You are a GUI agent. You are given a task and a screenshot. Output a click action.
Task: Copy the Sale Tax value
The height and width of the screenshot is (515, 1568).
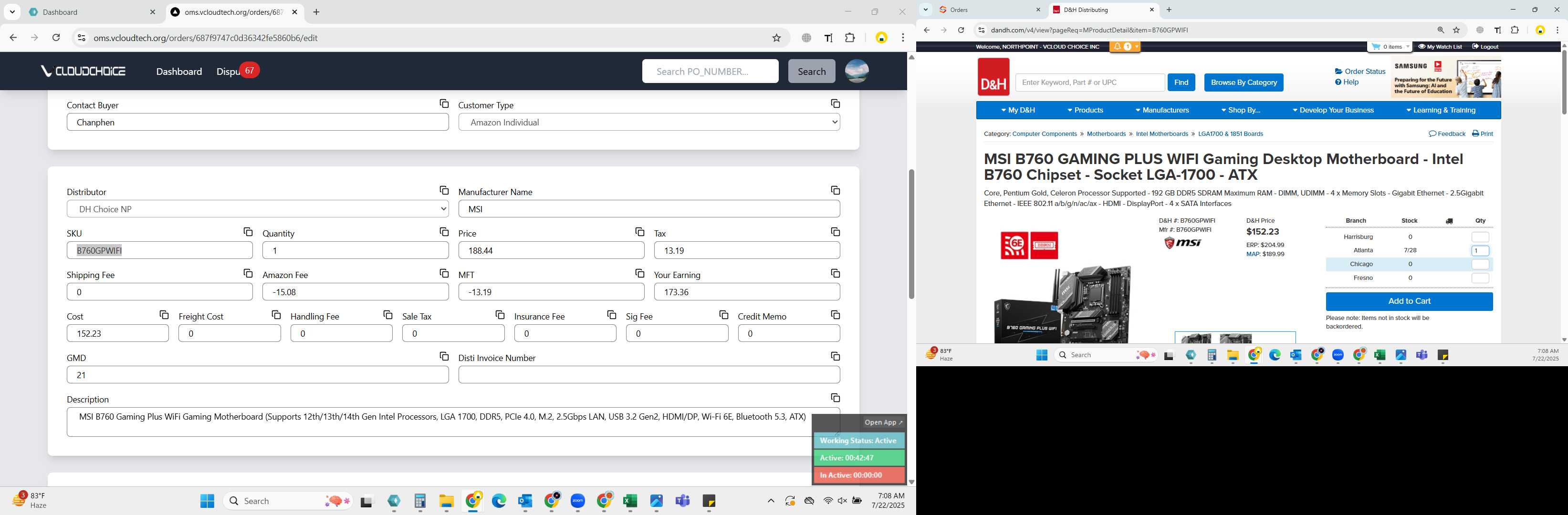click(500, 315)
